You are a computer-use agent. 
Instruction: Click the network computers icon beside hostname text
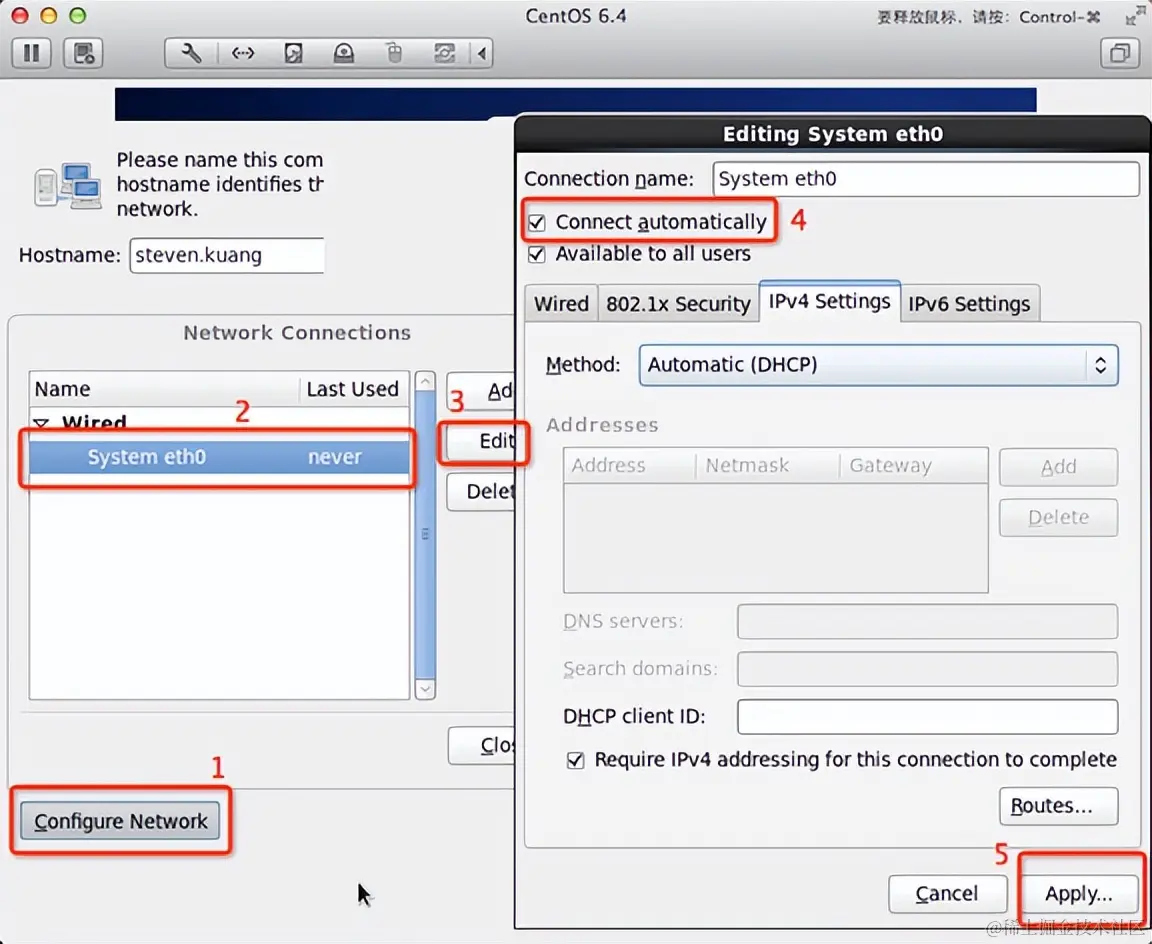click(x=68, y=185)
